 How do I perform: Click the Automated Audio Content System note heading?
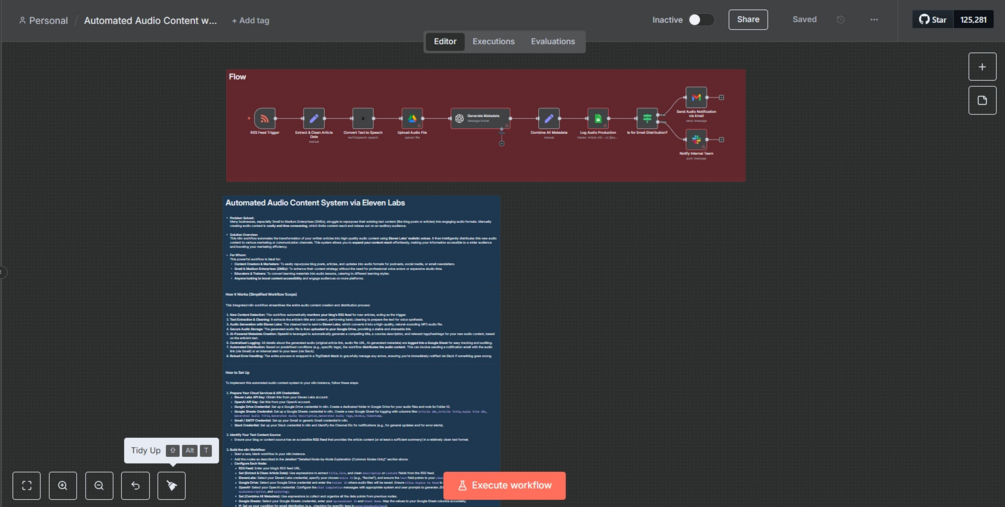point(315,203)
